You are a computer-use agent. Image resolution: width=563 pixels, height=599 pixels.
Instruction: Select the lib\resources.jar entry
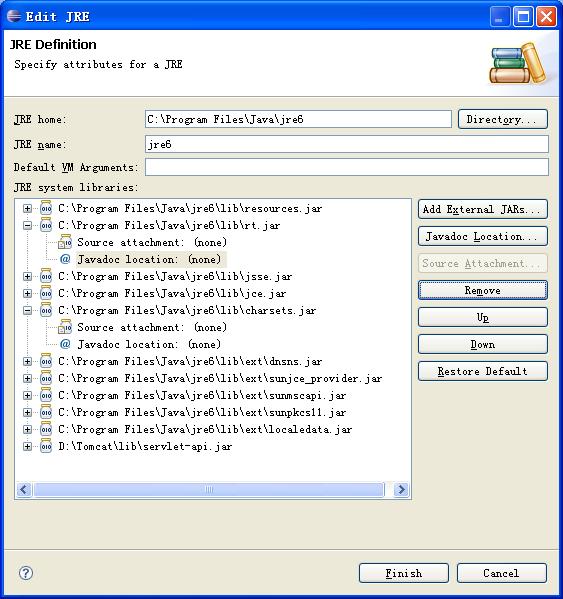(x=190, y=208)
